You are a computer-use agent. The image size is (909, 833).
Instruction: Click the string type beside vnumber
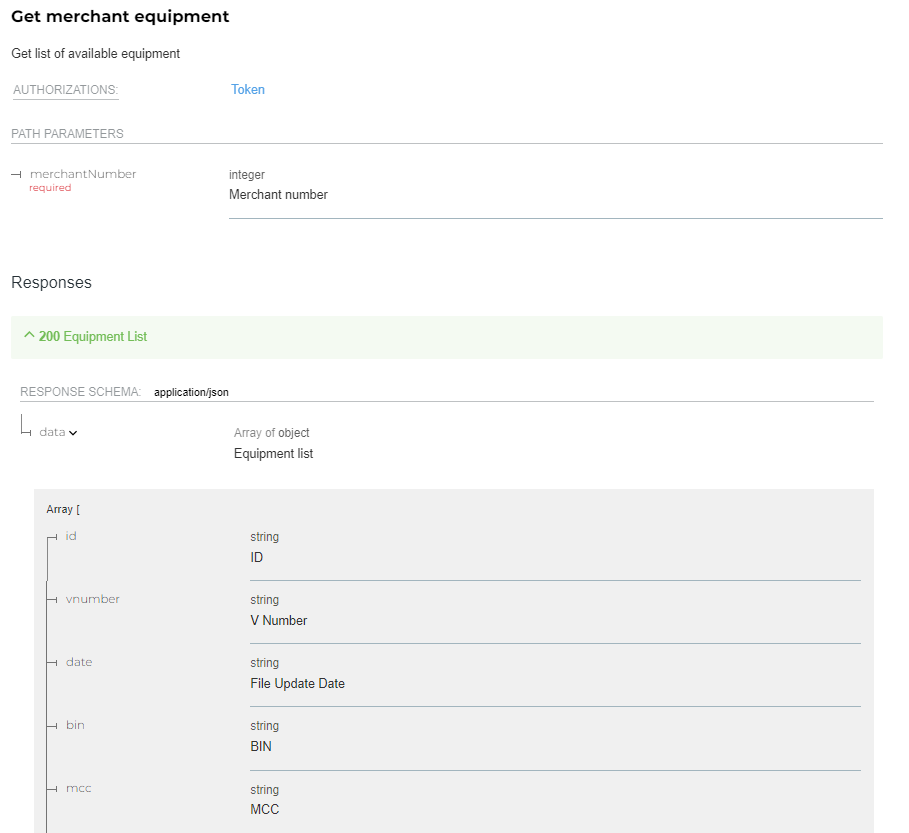(264, 599)
